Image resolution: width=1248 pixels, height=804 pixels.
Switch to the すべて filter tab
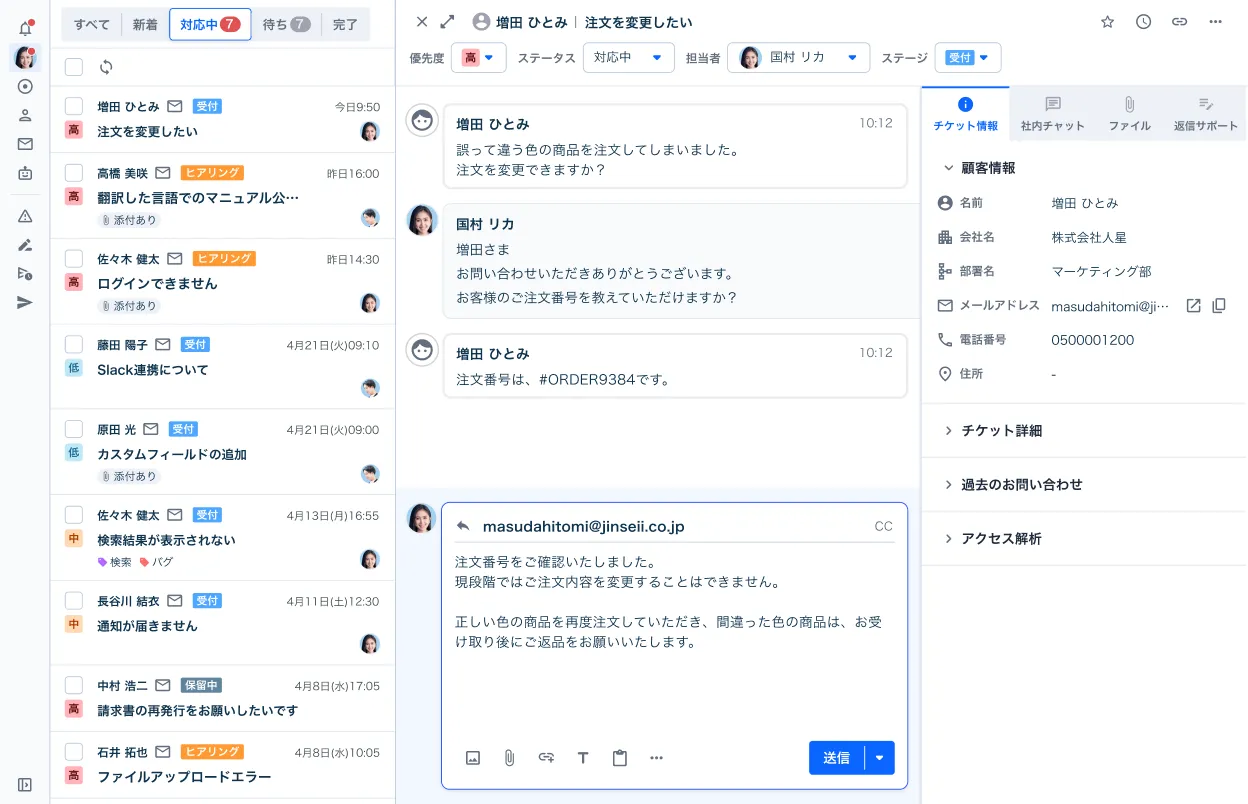point(92,25)
